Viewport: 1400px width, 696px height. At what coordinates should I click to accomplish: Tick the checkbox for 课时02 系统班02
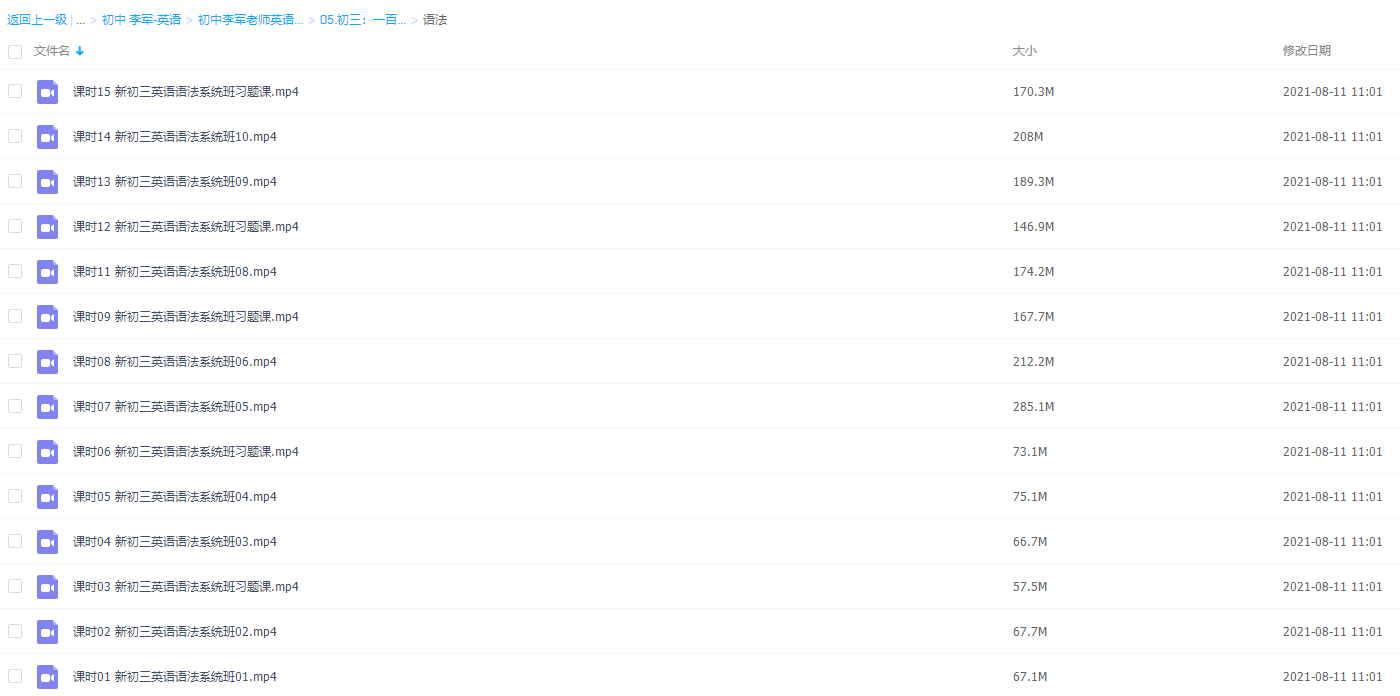[15, 631]
